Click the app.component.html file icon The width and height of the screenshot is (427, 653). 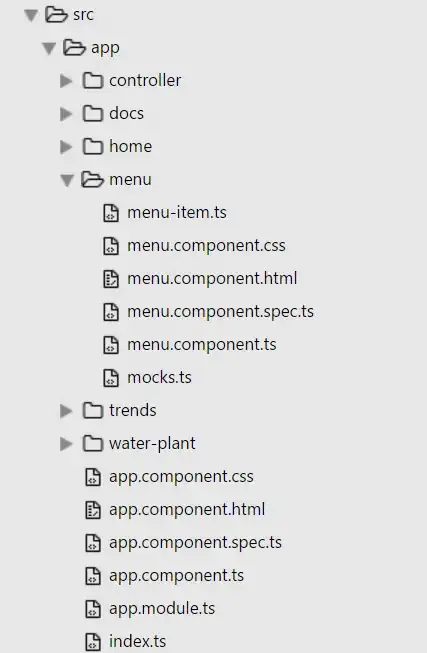click(93, 510)
